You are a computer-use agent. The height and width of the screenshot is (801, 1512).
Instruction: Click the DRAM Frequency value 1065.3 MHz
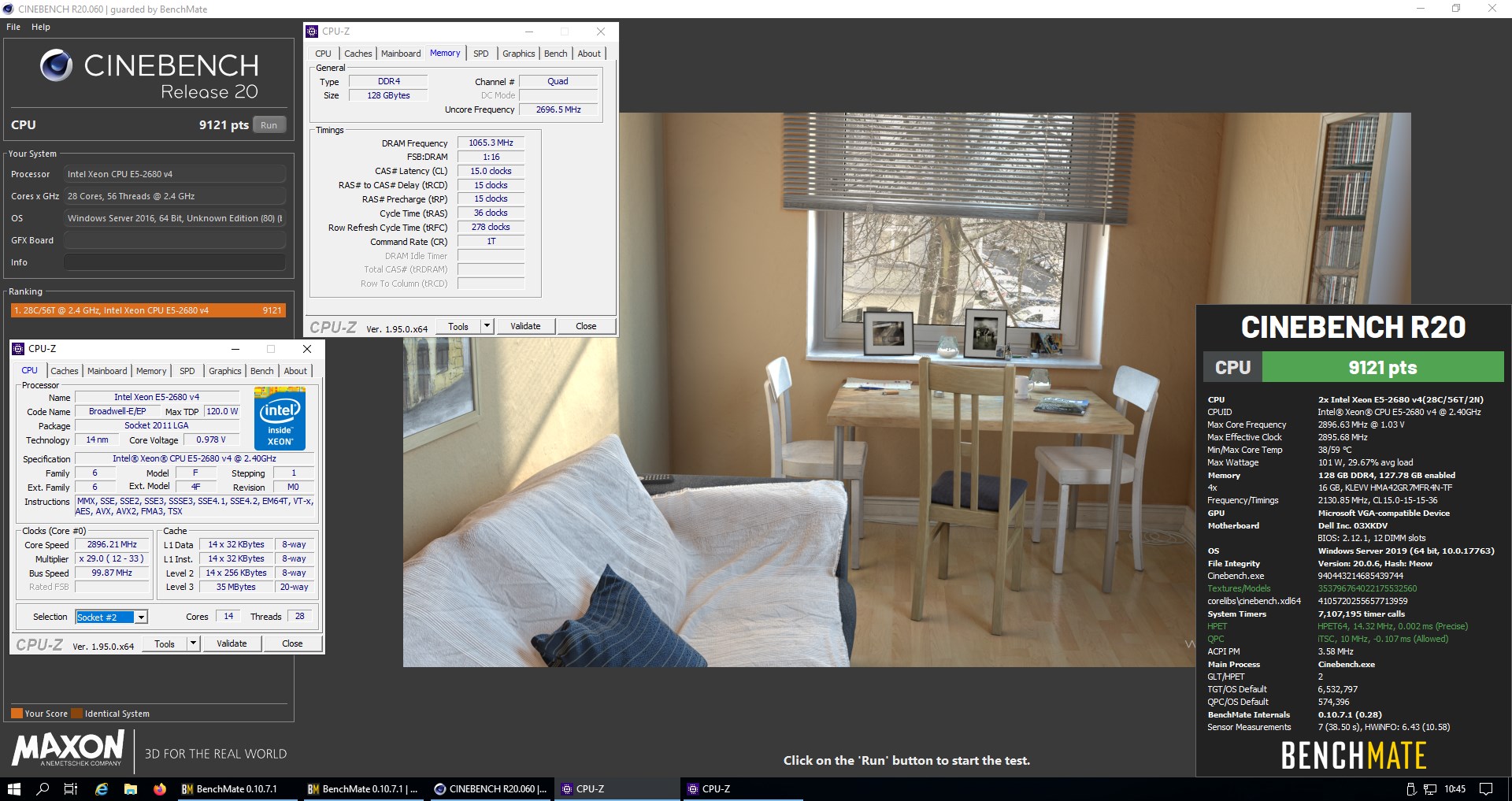[x=491, y=143]
